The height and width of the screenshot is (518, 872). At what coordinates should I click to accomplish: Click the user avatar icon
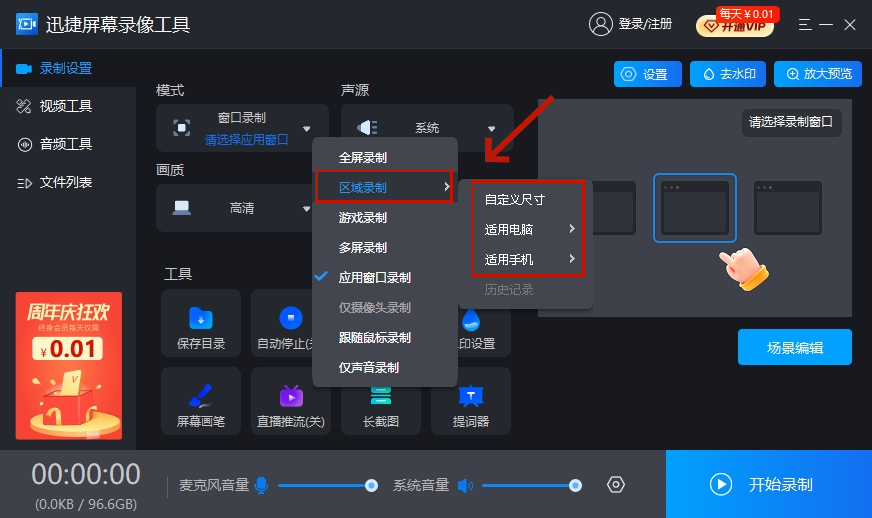(x=601, y=24)
